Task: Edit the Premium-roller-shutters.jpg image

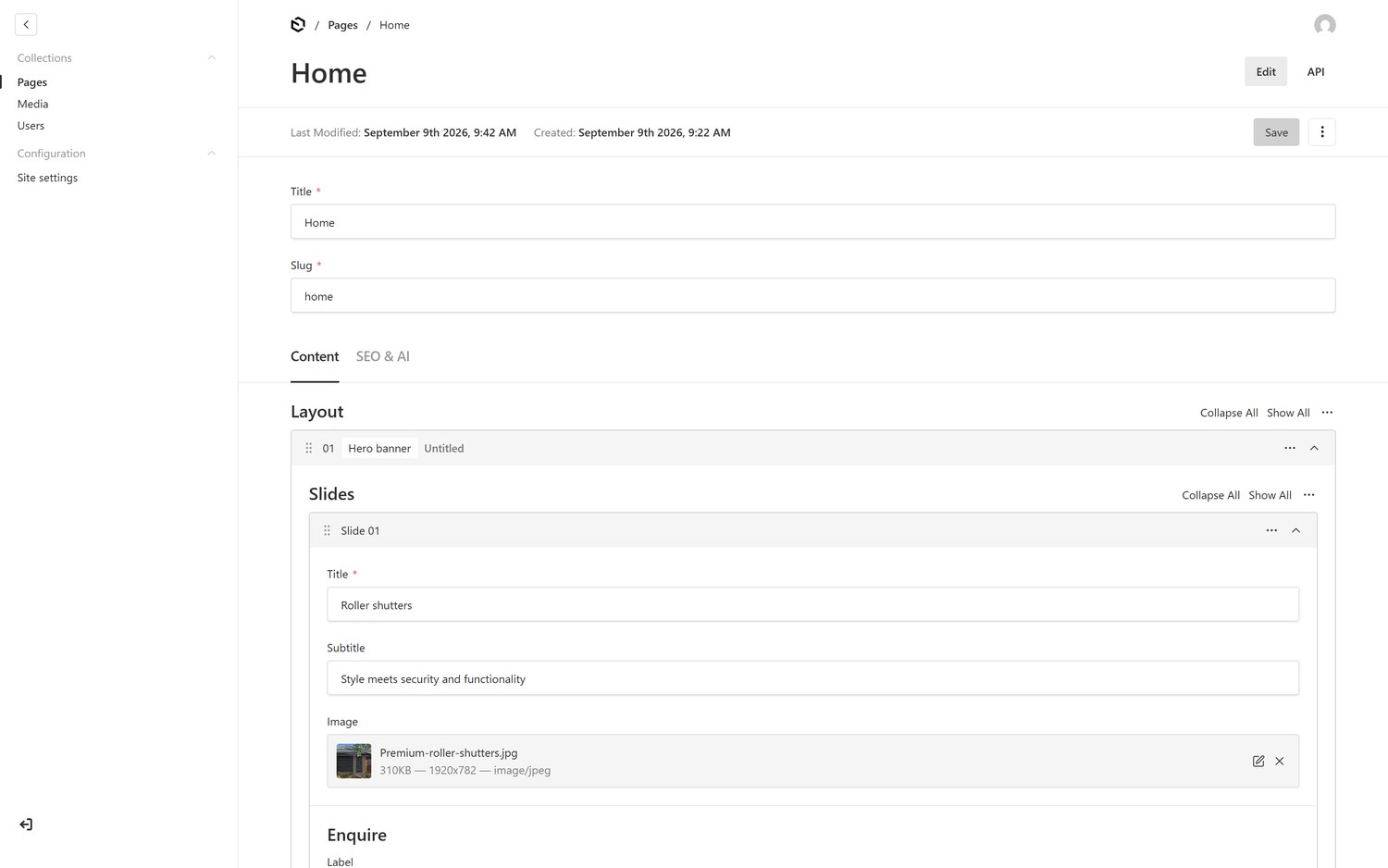Action: [1258, 761]
